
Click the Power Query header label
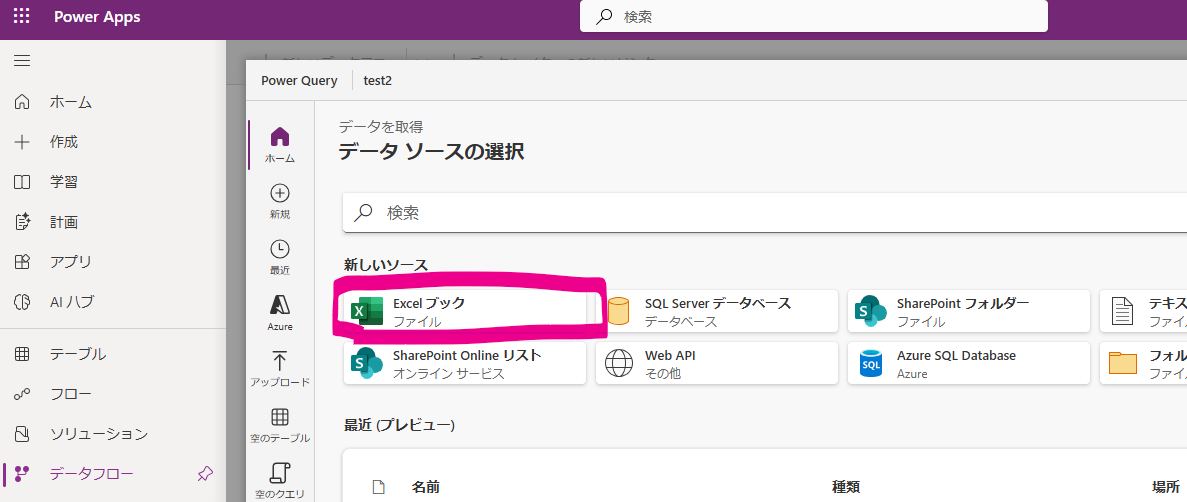coord(299,81)
